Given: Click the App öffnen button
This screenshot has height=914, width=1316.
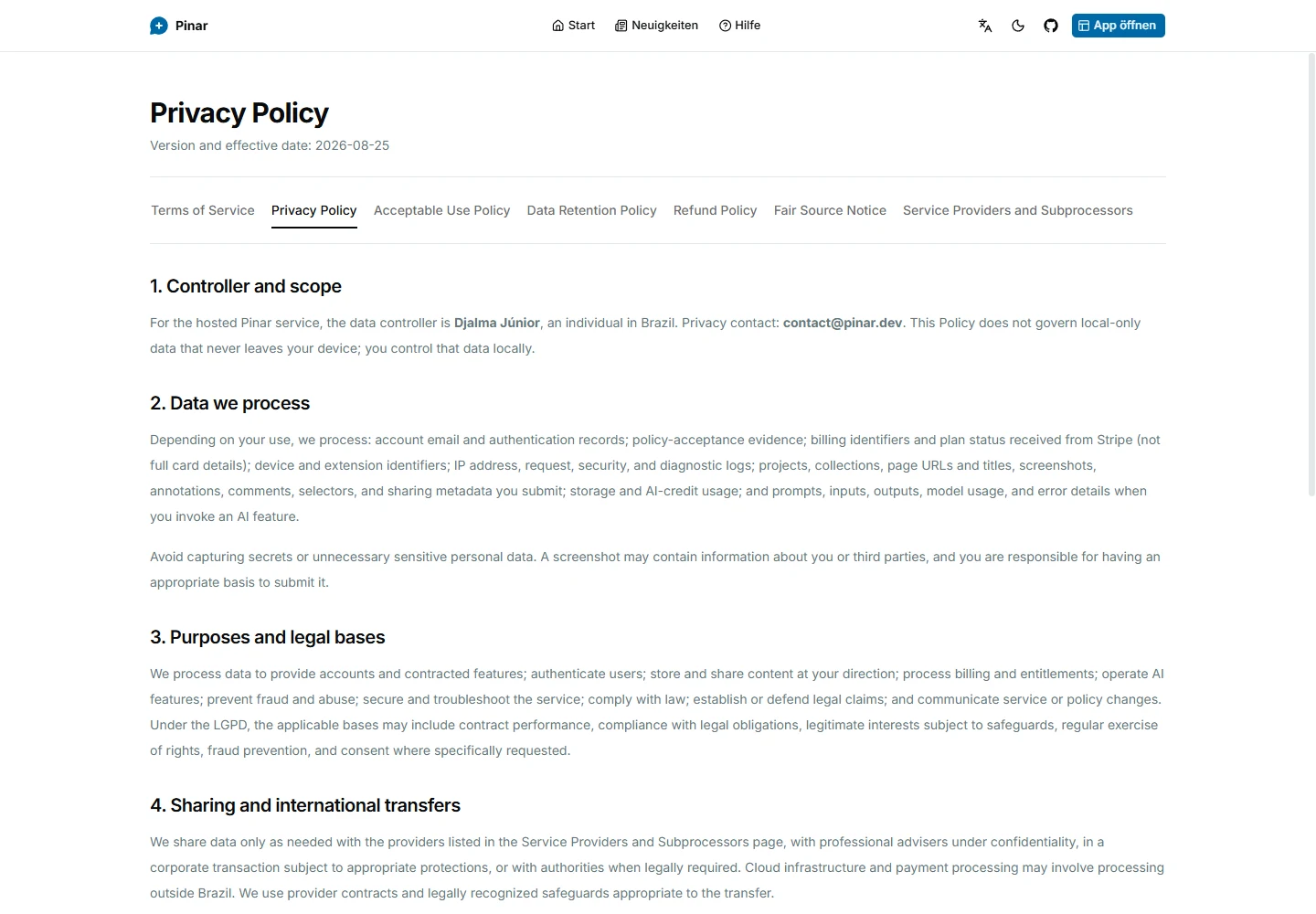Looking at the screenshot, I should tap(1118, 26).
